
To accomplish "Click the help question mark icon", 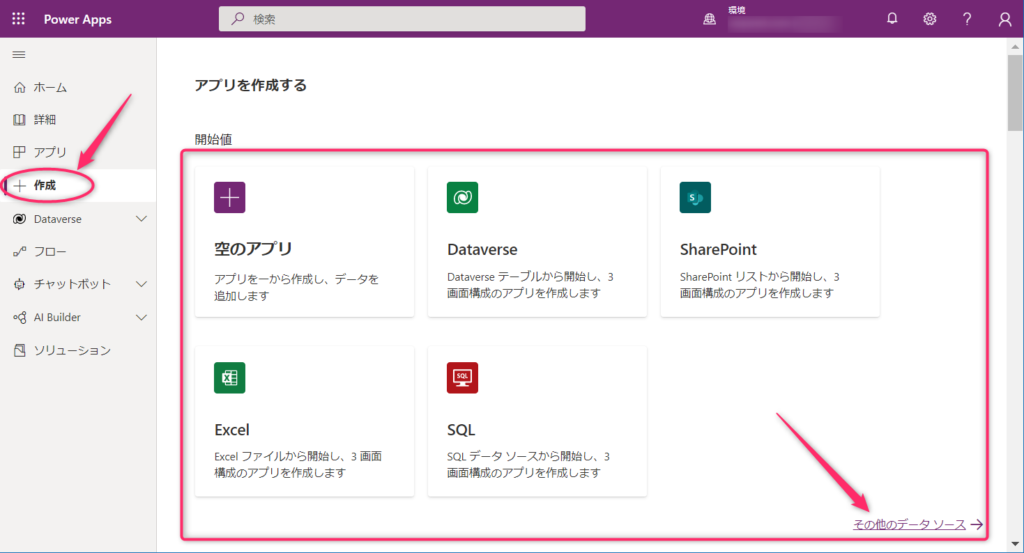I will (x=967, y=19).
